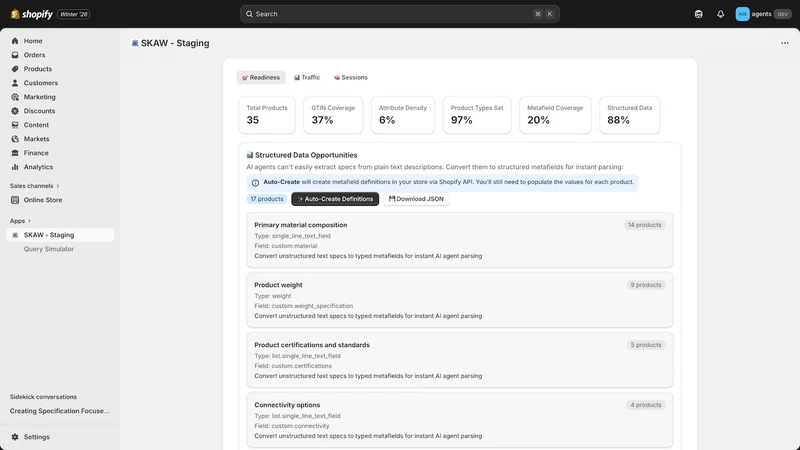Click Download JSON button

point(416,199)
